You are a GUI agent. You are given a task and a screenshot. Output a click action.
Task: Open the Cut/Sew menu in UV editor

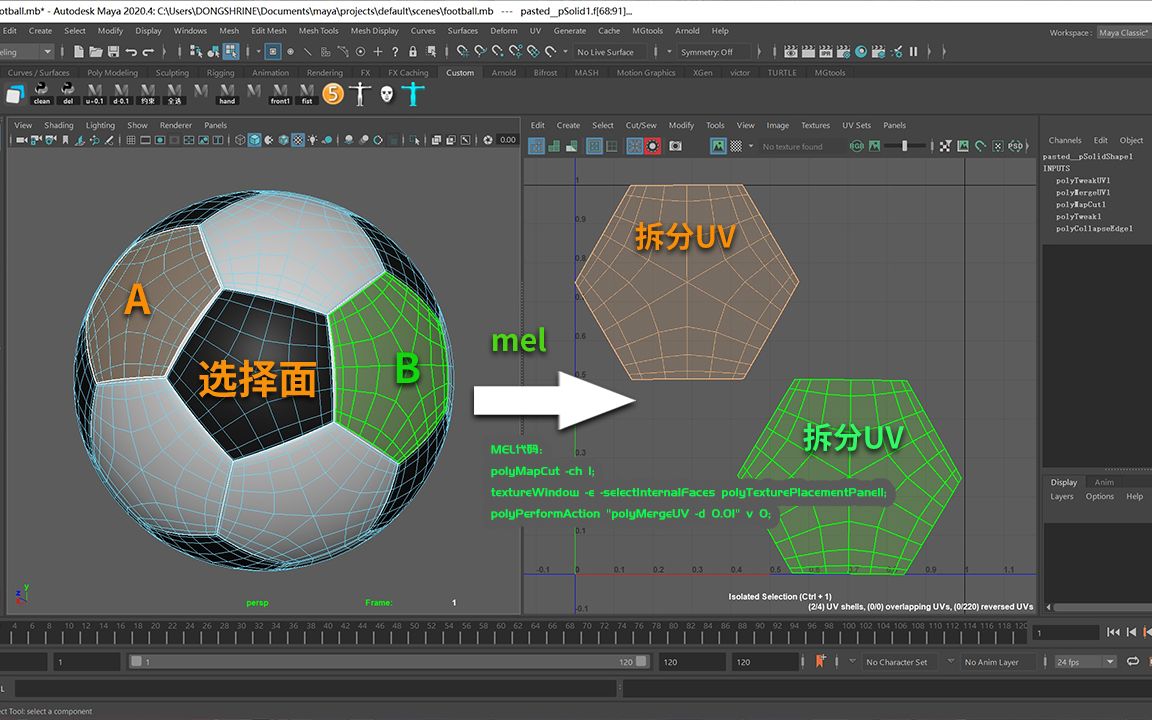tap(641, 125)
